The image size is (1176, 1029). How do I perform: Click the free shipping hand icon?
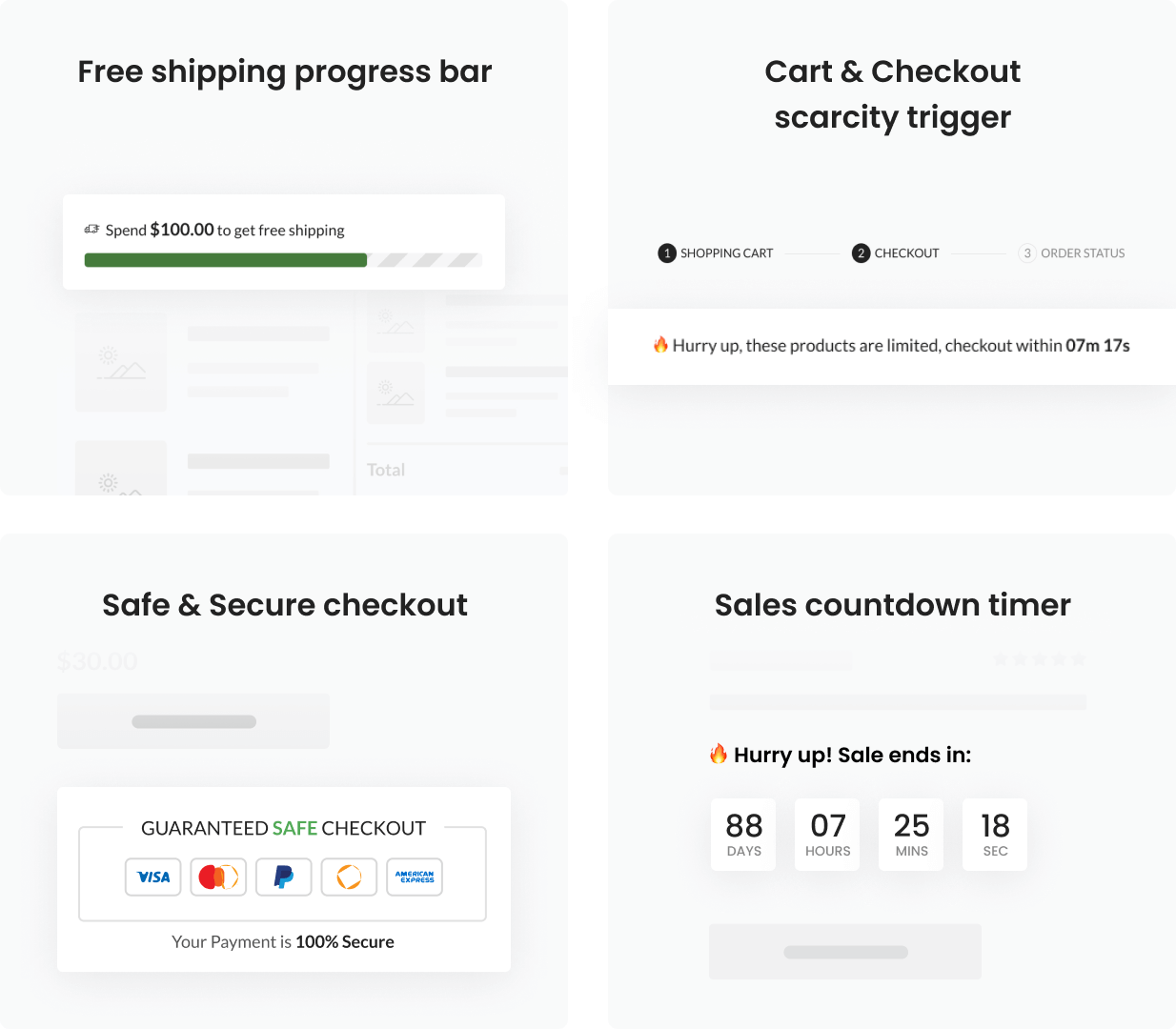tap(92, 230)
